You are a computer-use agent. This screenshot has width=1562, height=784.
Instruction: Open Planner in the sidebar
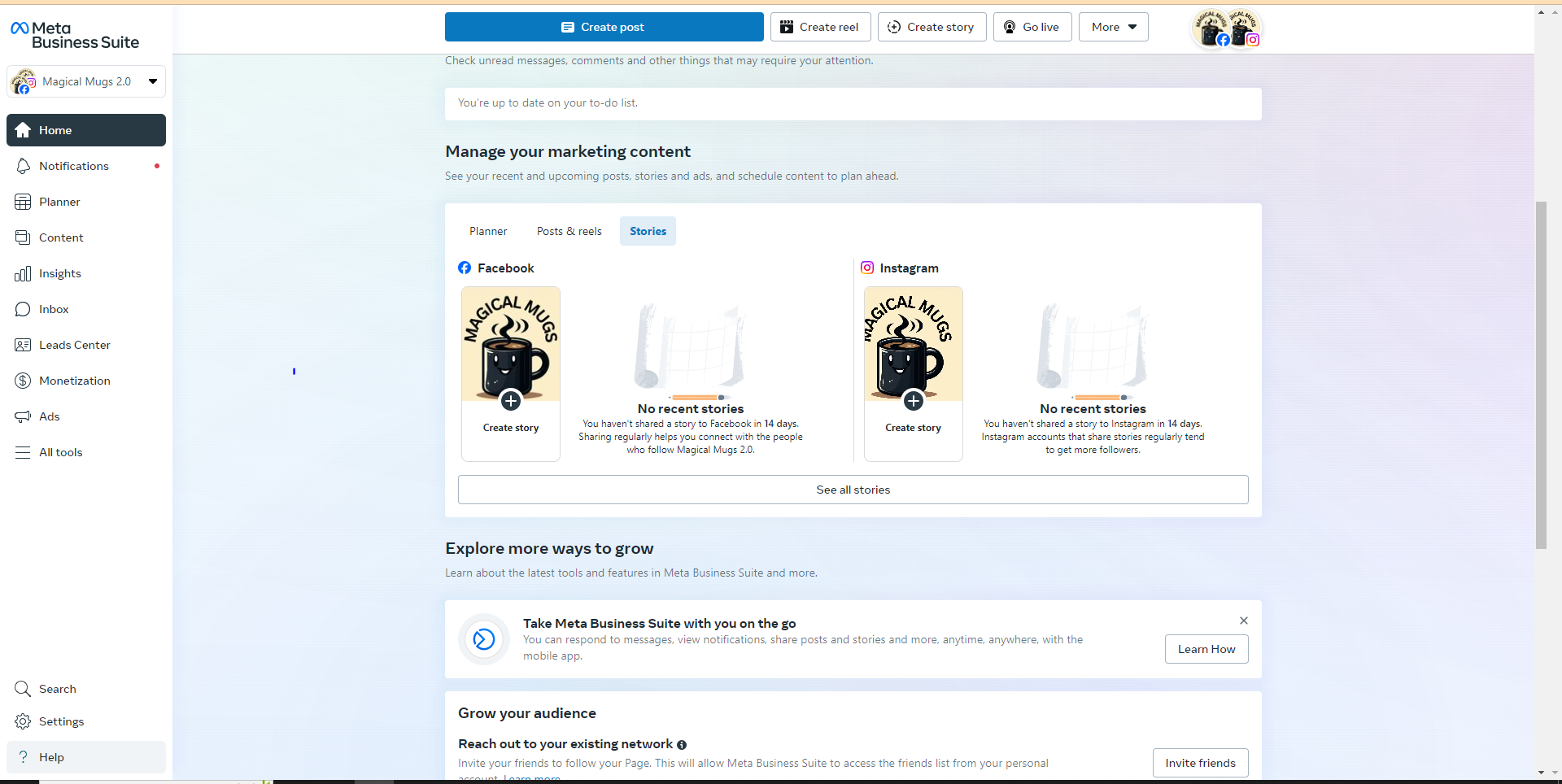86,202
